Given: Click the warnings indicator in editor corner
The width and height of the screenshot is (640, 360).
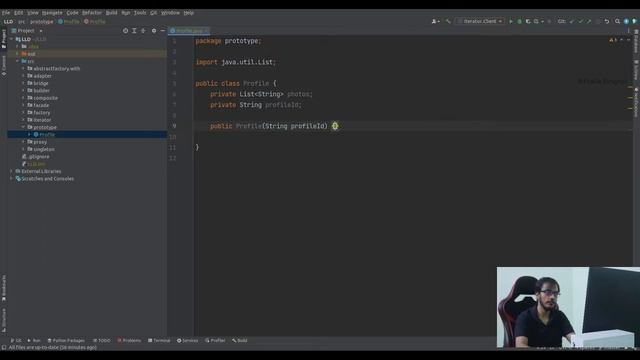Looking at the screenshot, I should [x=613, y=40].
